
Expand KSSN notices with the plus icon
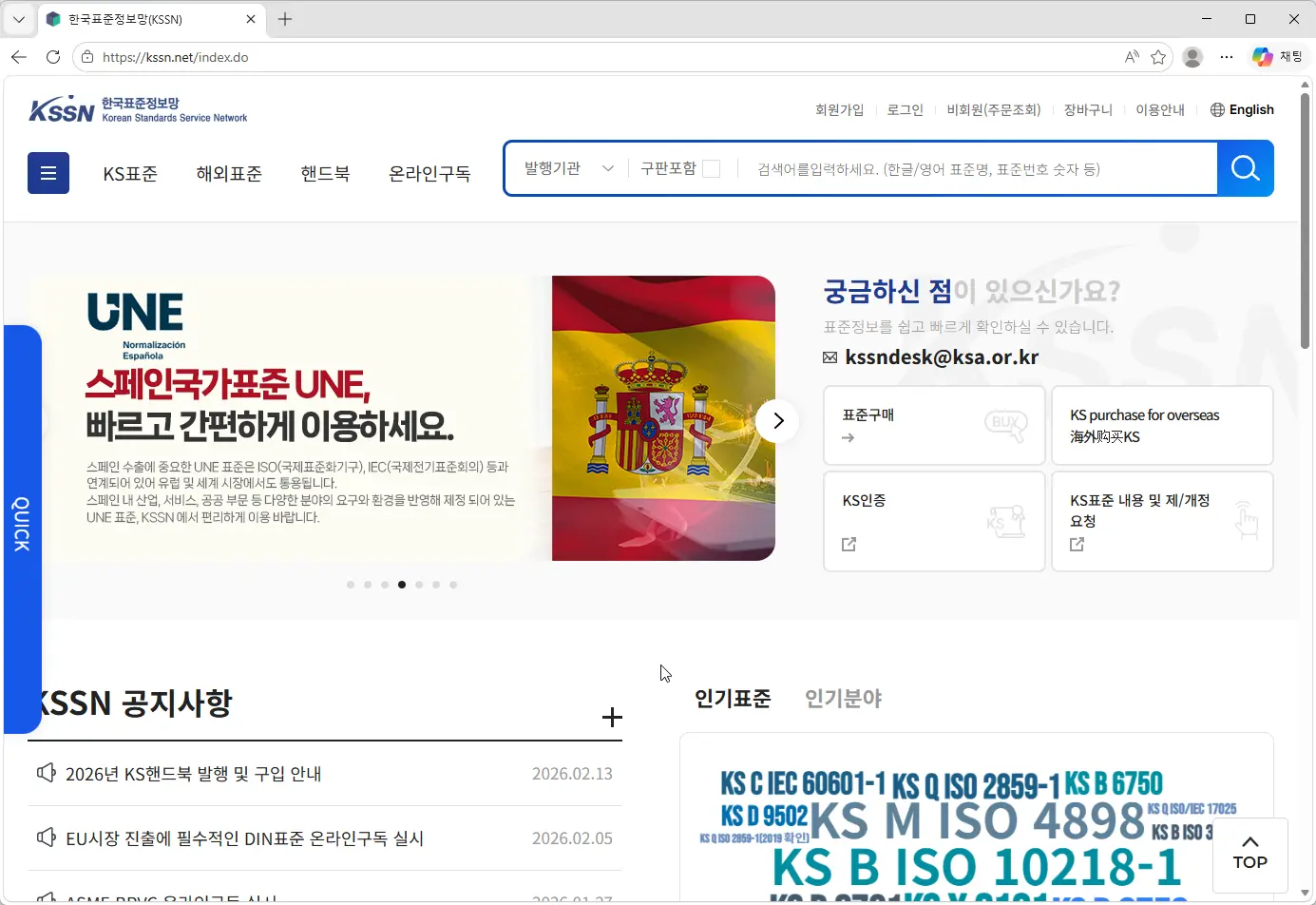(612, 717)
